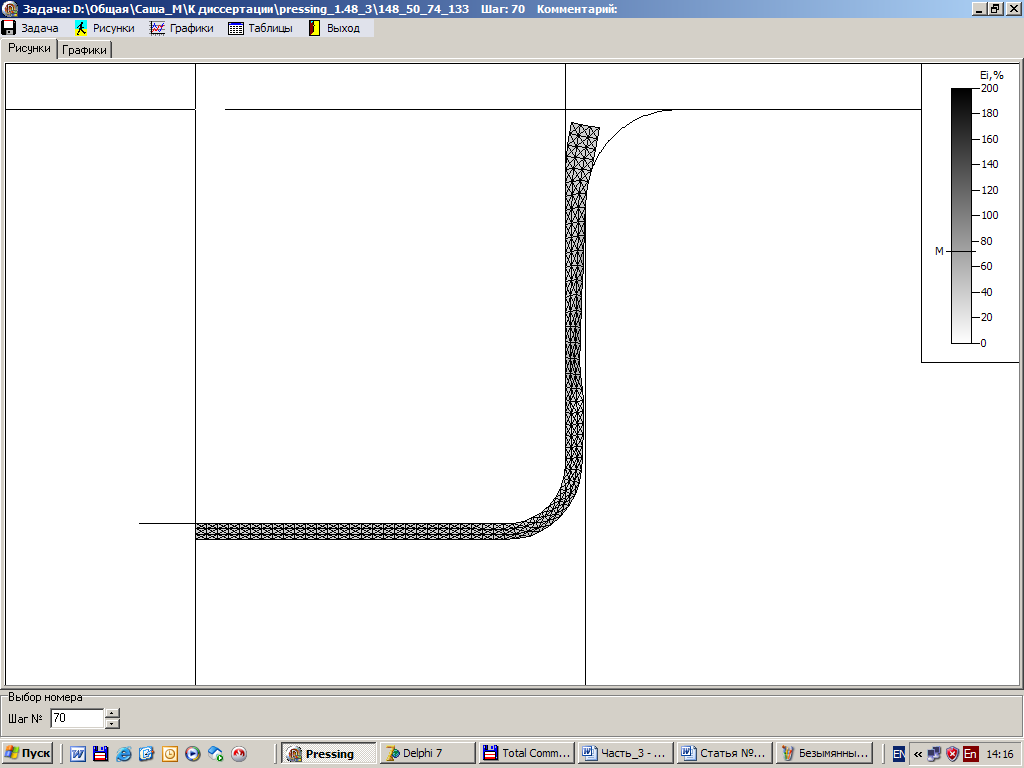Image resolution: width=1024 pixels, height=768 pixels.
Task: Launch Internet Explorer from quick launch
Action: coord(124,754)
